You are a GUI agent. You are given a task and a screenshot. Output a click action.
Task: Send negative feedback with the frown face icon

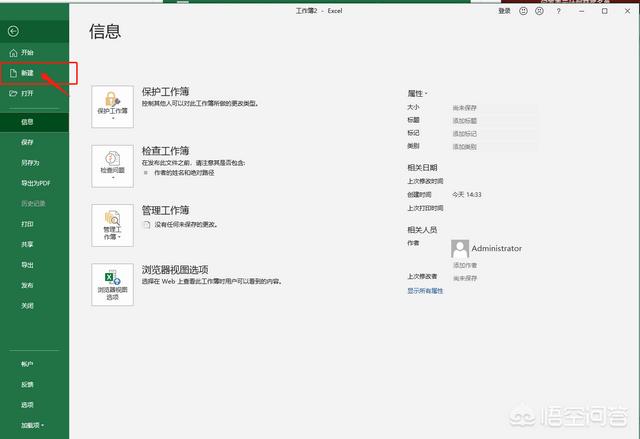point(539,11)
